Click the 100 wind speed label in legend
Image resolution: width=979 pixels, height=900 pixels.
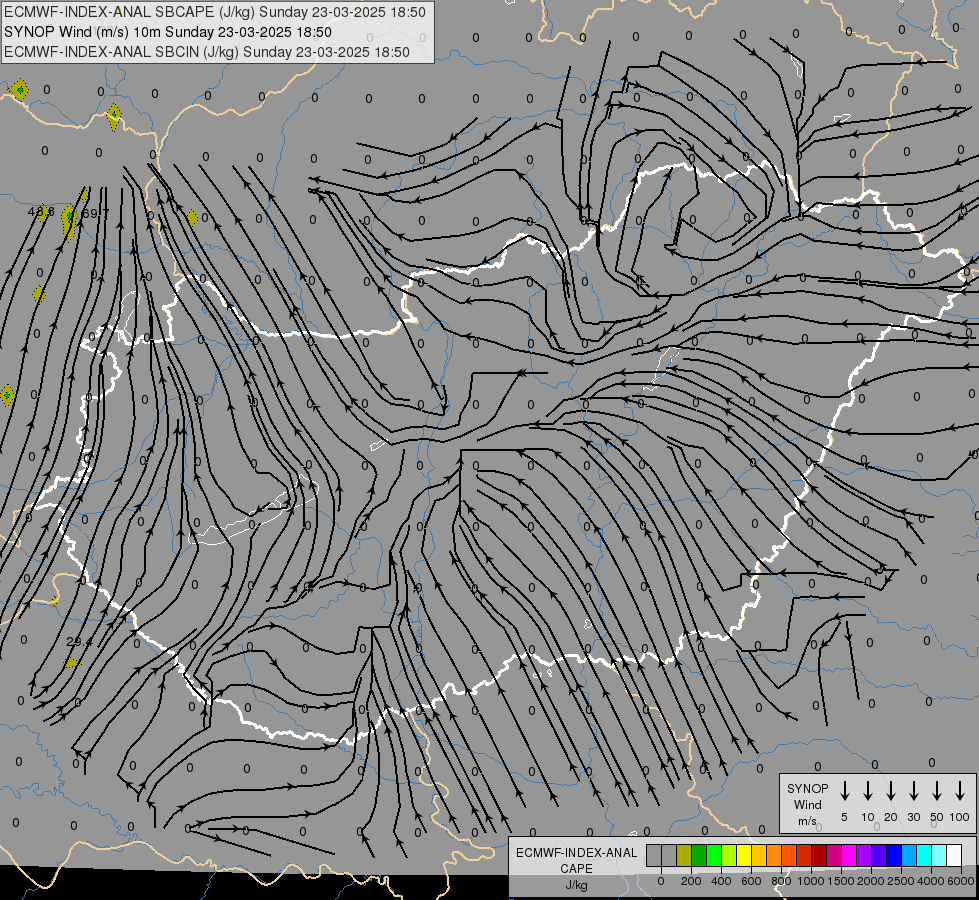coord(960,817)
